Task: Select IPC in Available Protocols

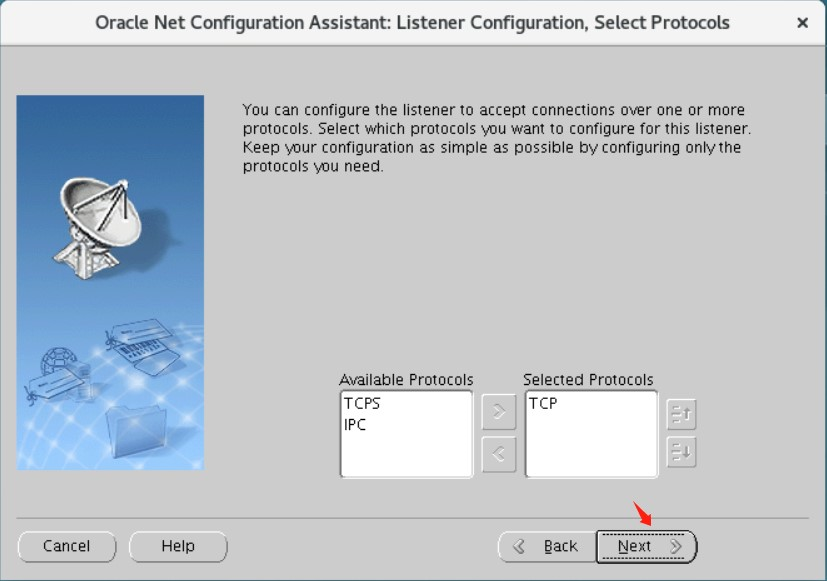Action: click(354, 424)
